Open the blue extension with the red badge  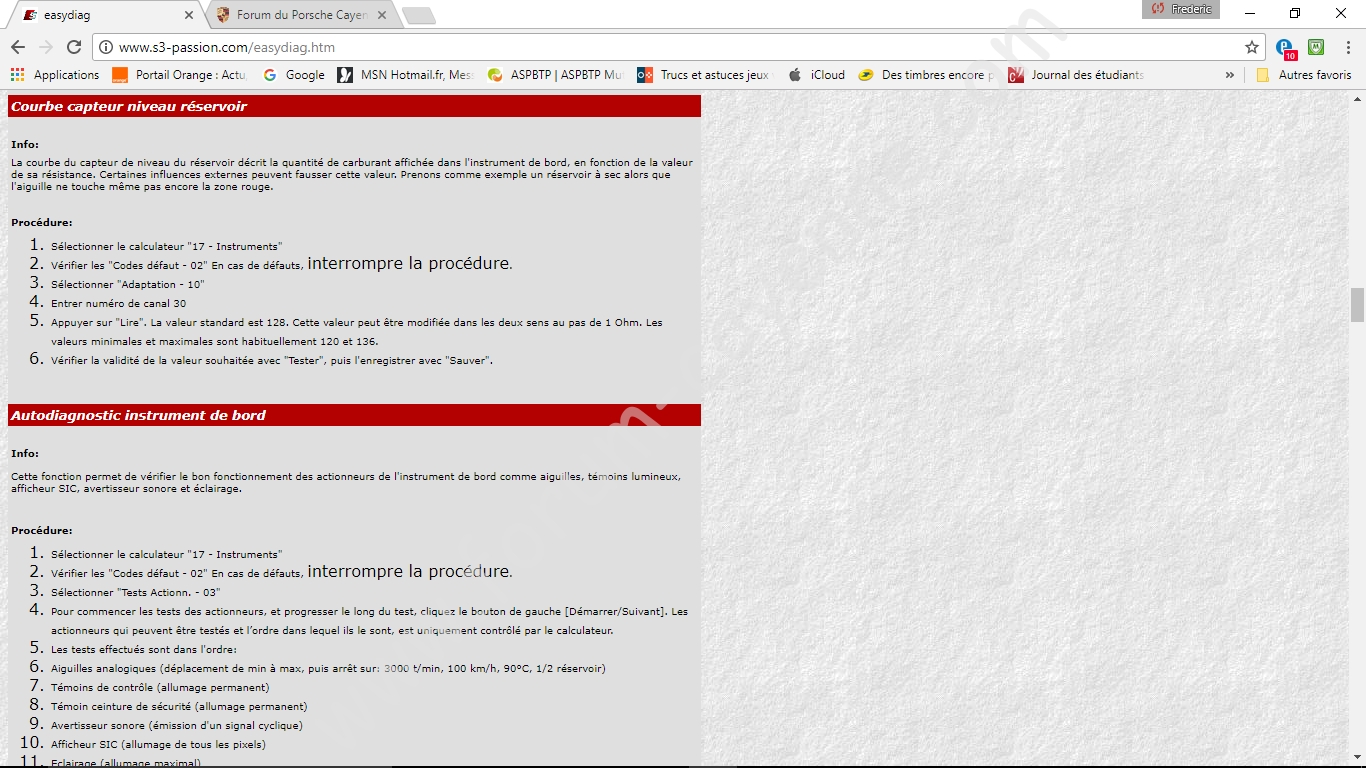pyautogui.click(x=1286, y=48)
